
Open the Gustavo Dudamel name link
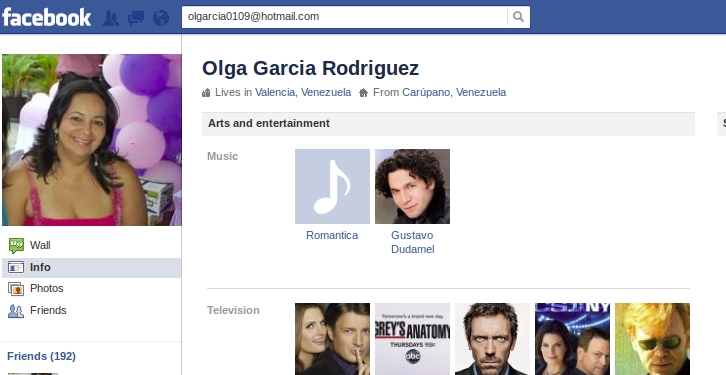pyautogui.click(x=413, y=242)
